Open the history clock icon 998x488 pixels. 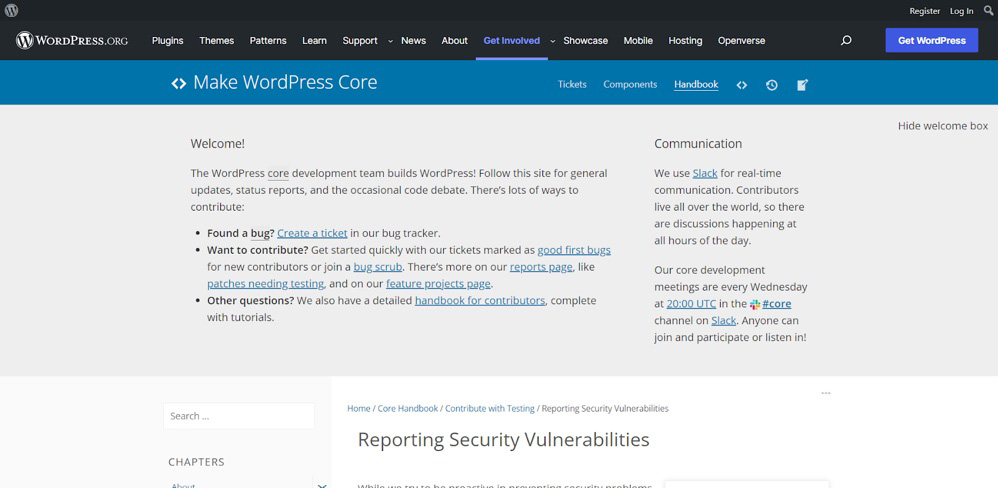pyautogui.click(x=772, y=85)
